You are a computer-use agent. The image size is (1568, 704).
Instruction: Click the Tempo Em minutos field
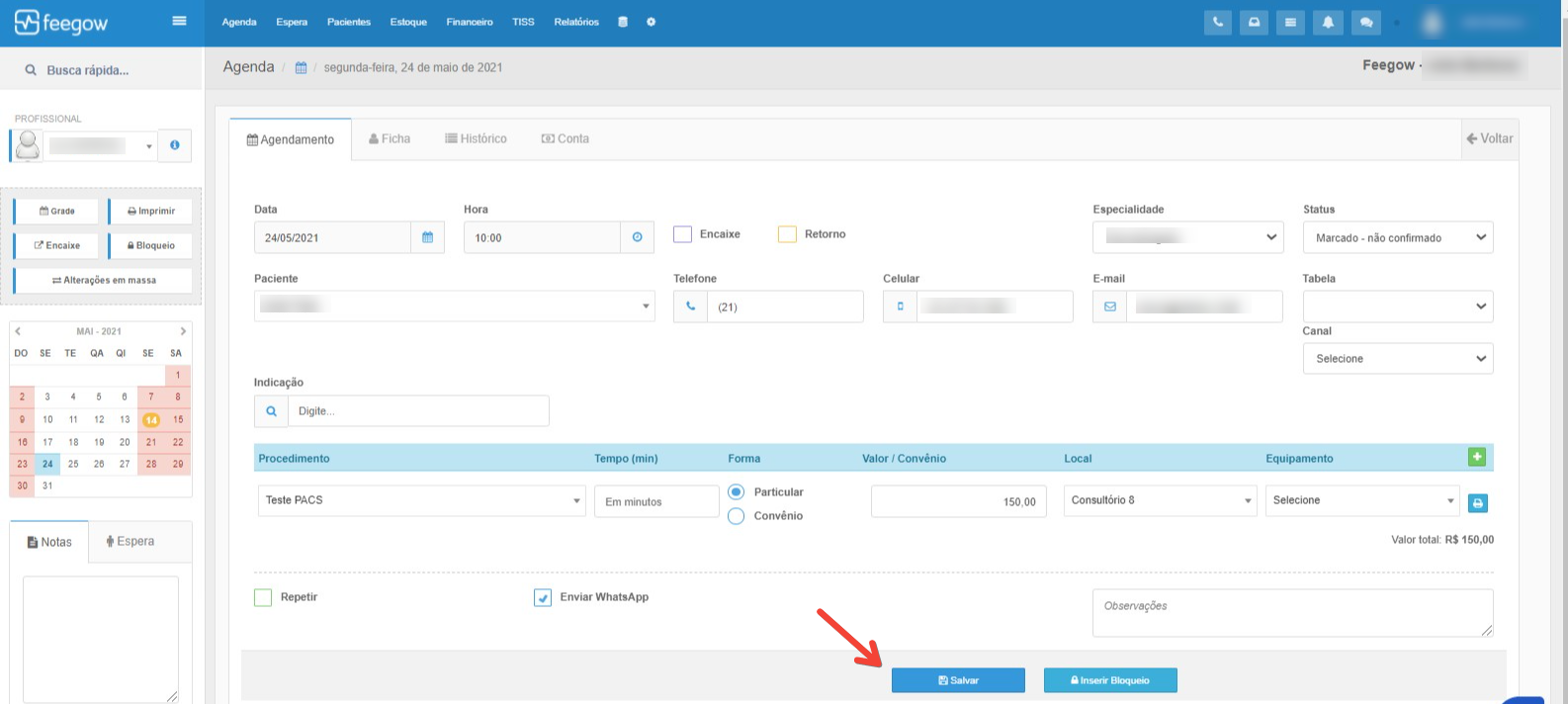pyautogui.click(x=656, y=501)
